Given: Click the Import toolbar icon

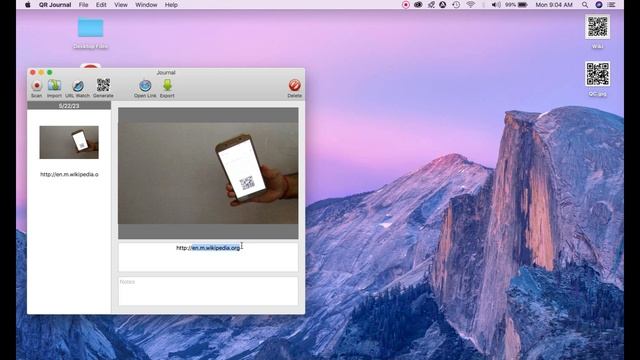Looking at the screenshot, I should pos(54,88).
